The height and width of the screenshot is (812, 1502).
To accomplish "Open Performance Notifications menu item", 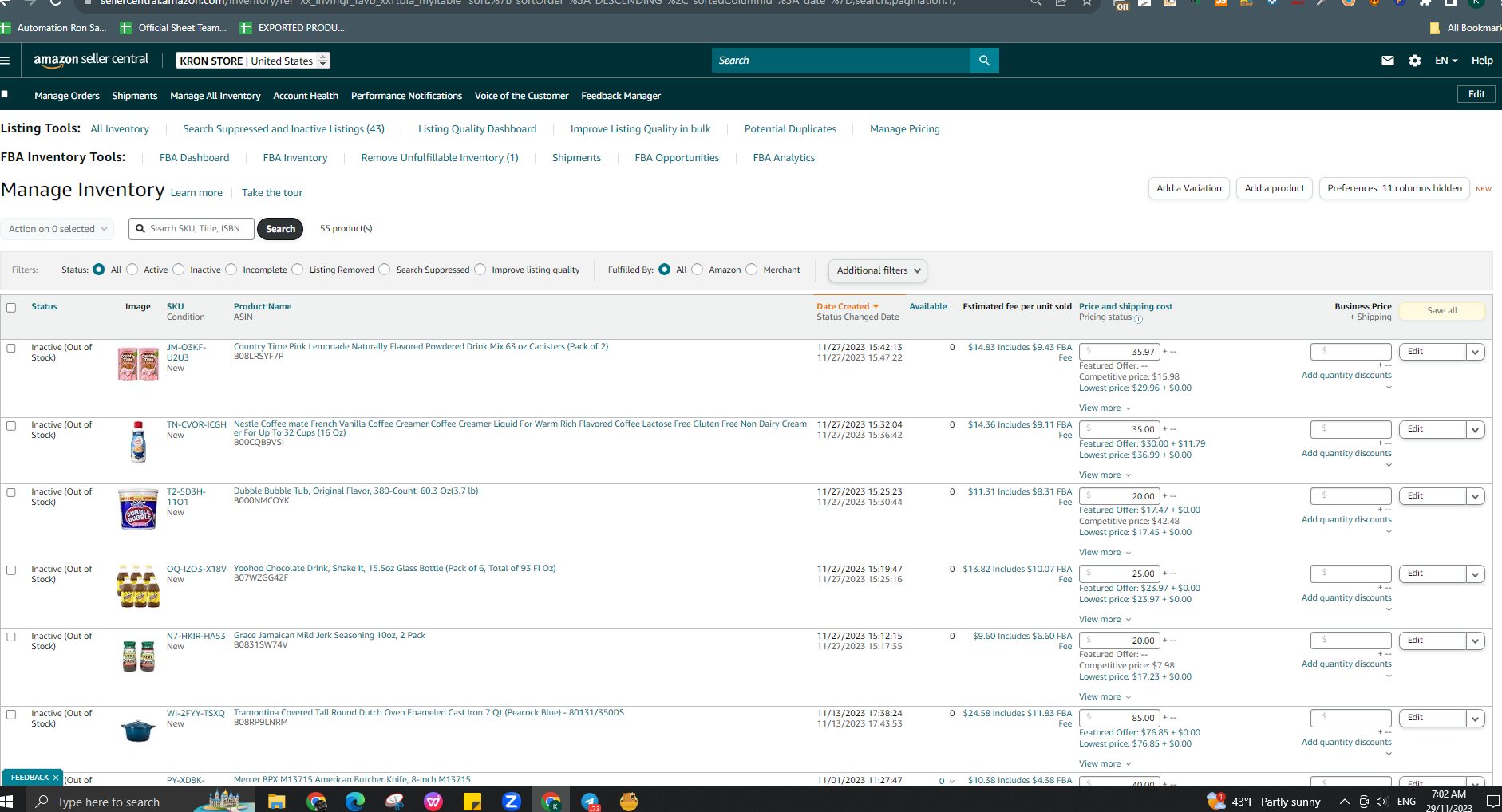I will click(x=406, y=96).
